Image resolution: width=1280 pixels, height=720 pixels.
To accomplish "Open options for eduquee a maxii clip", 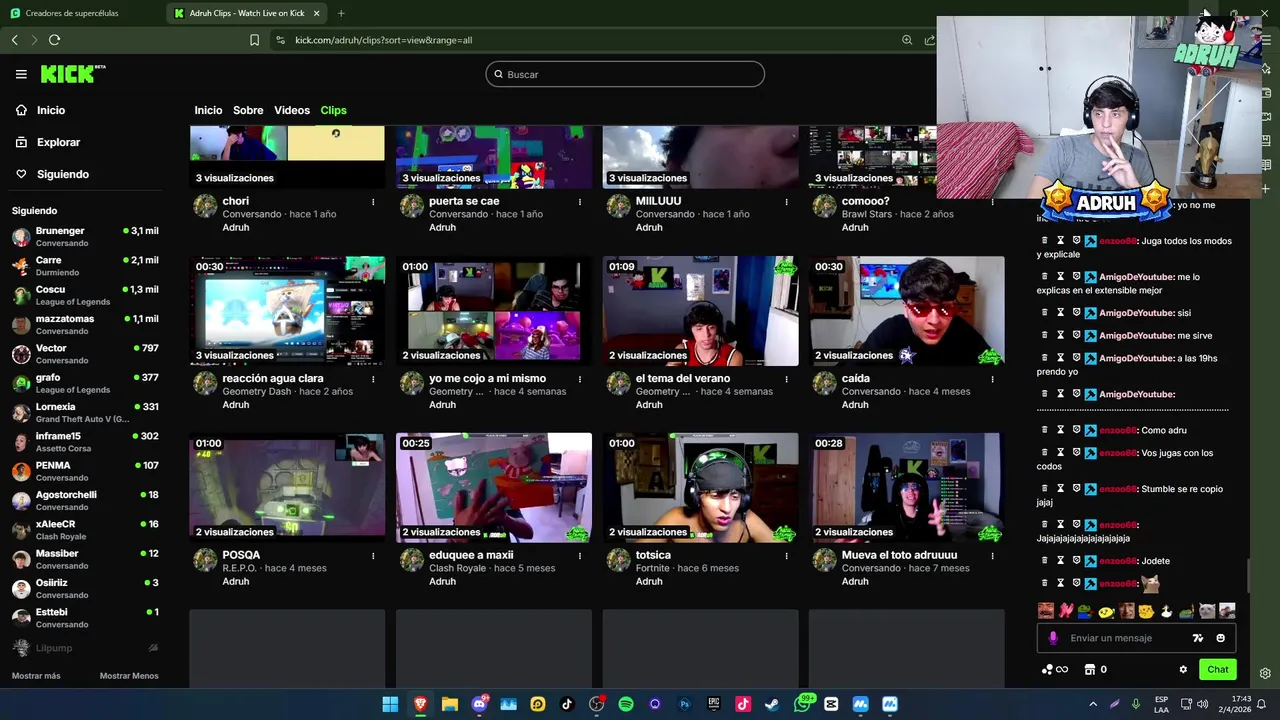I will coord(580,556).
